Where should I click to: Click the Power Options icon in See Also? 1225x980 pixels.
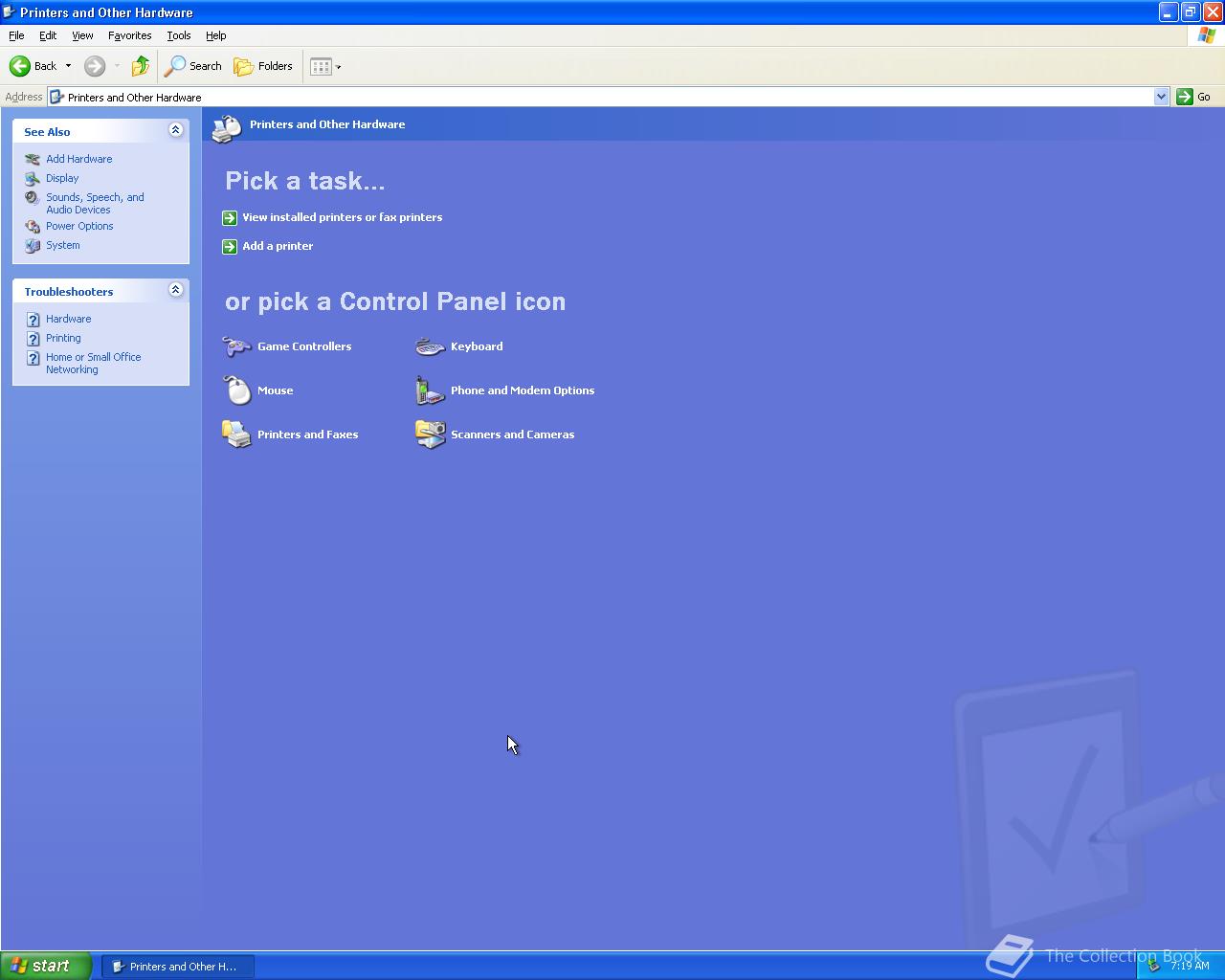pyautogui.click(x=33, y=227)
